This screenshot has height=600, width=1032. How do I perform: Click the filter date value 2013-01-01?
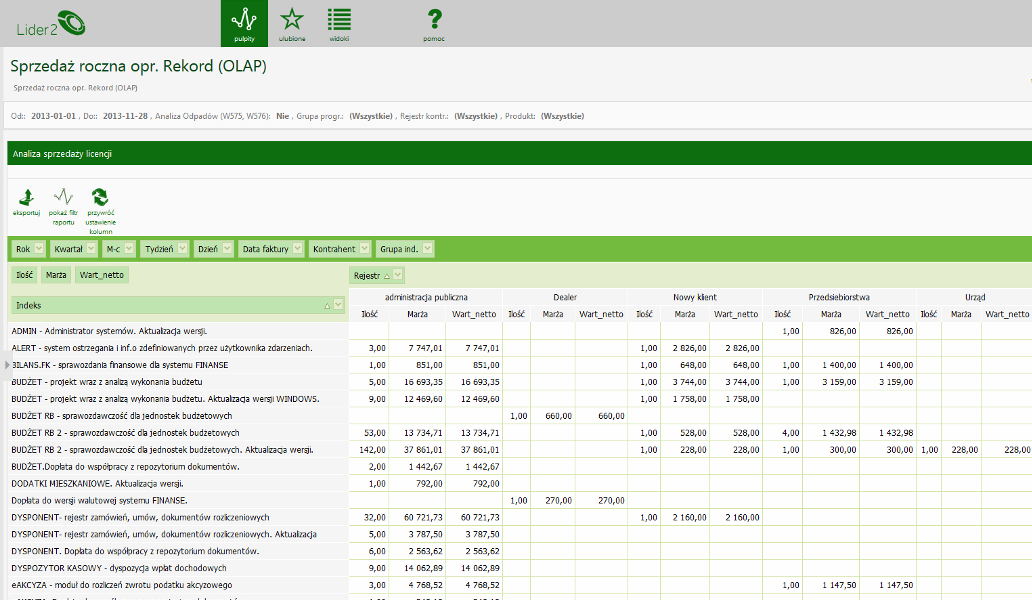point(53,116)
